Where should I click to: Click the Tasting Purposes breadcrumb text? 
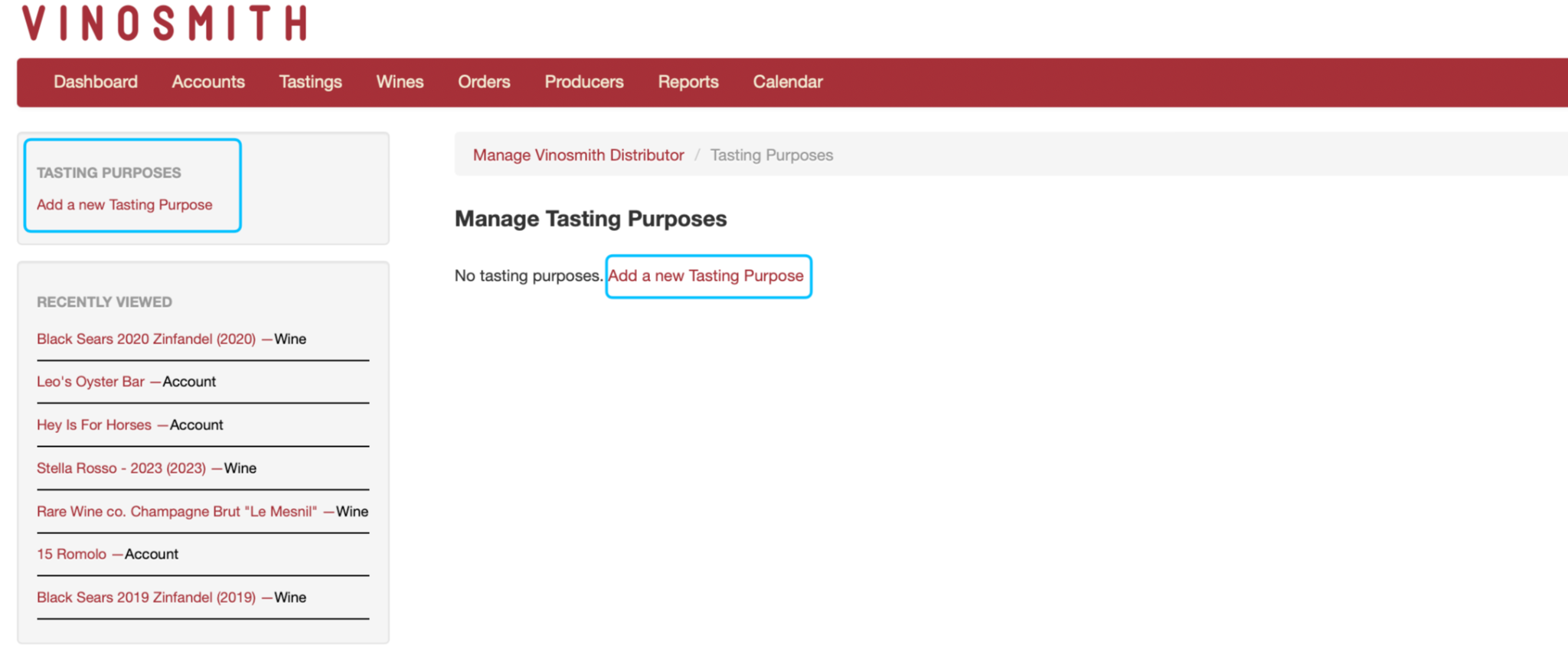pos(772,155)
